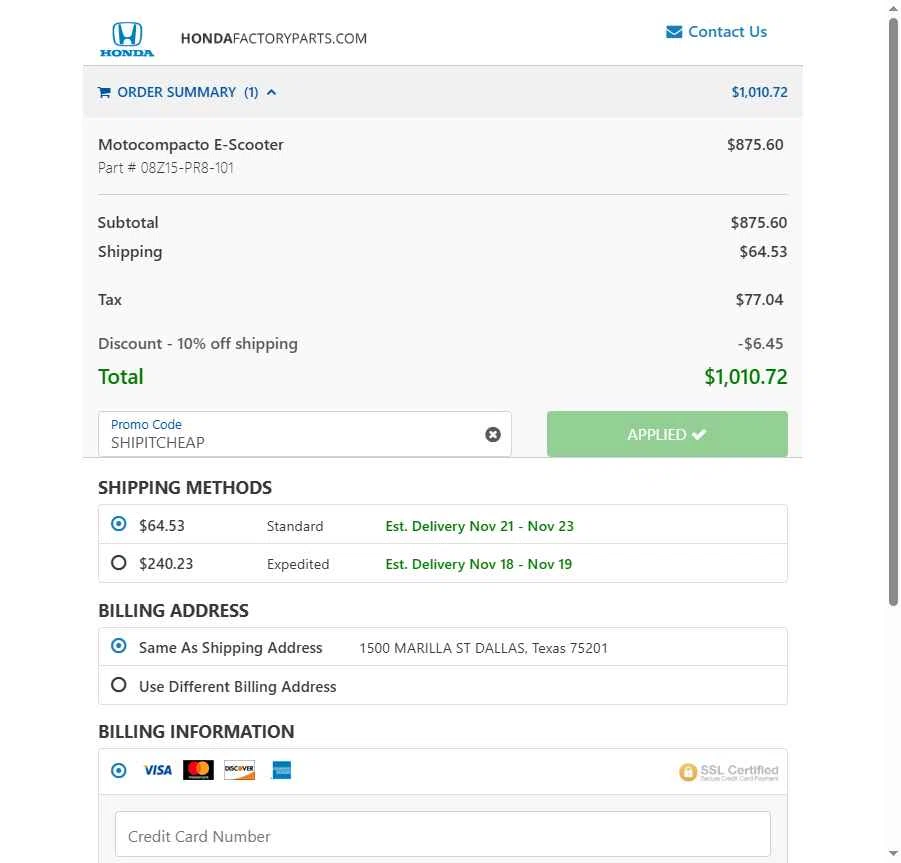Click the Est. Delivery Nov 21 - Nov 23 text
The width and height of the screenshot is (901, 863).
pyautogui.click(x=479, y=526)
